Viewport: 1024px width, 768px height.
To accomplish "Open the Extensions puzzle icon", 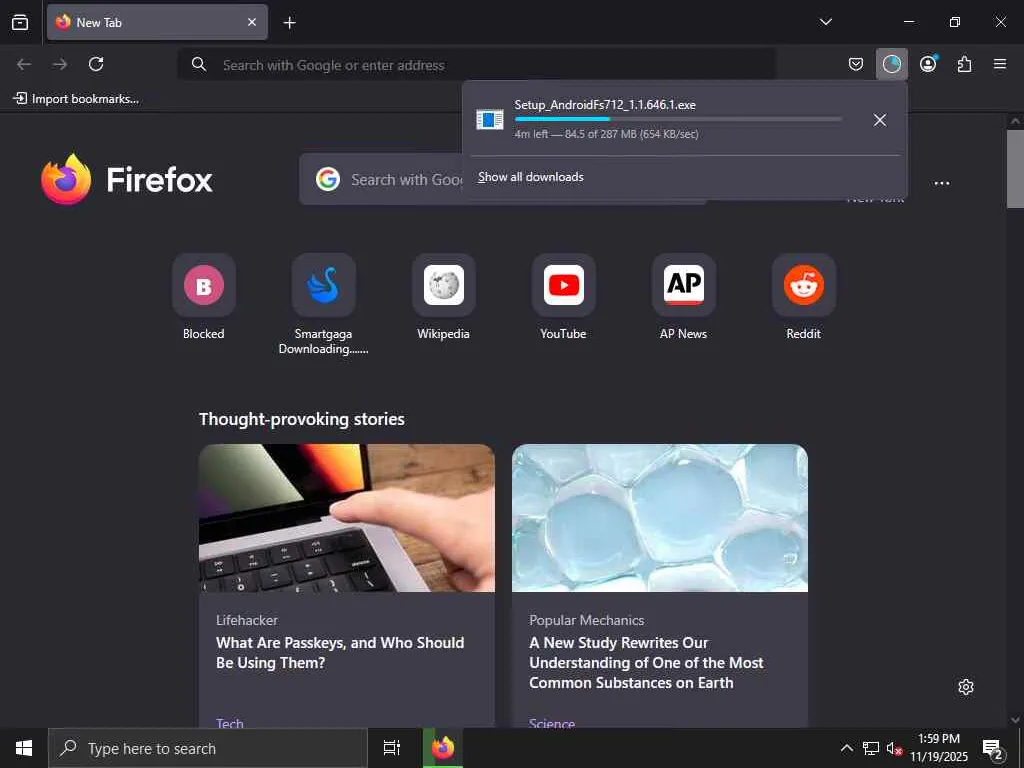I will tap(964, 64).
